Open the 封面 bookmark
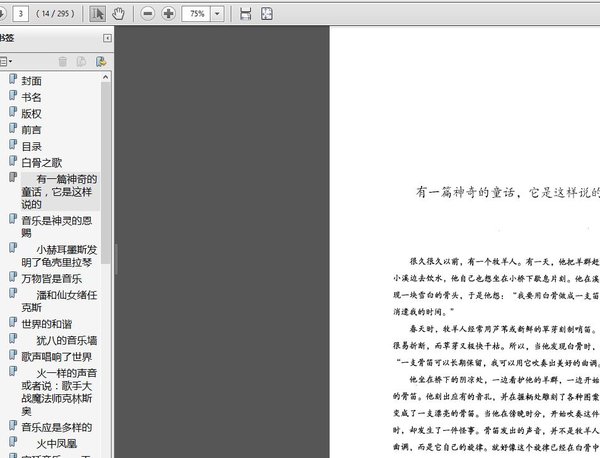600x458 pixels. coord(32,81)
